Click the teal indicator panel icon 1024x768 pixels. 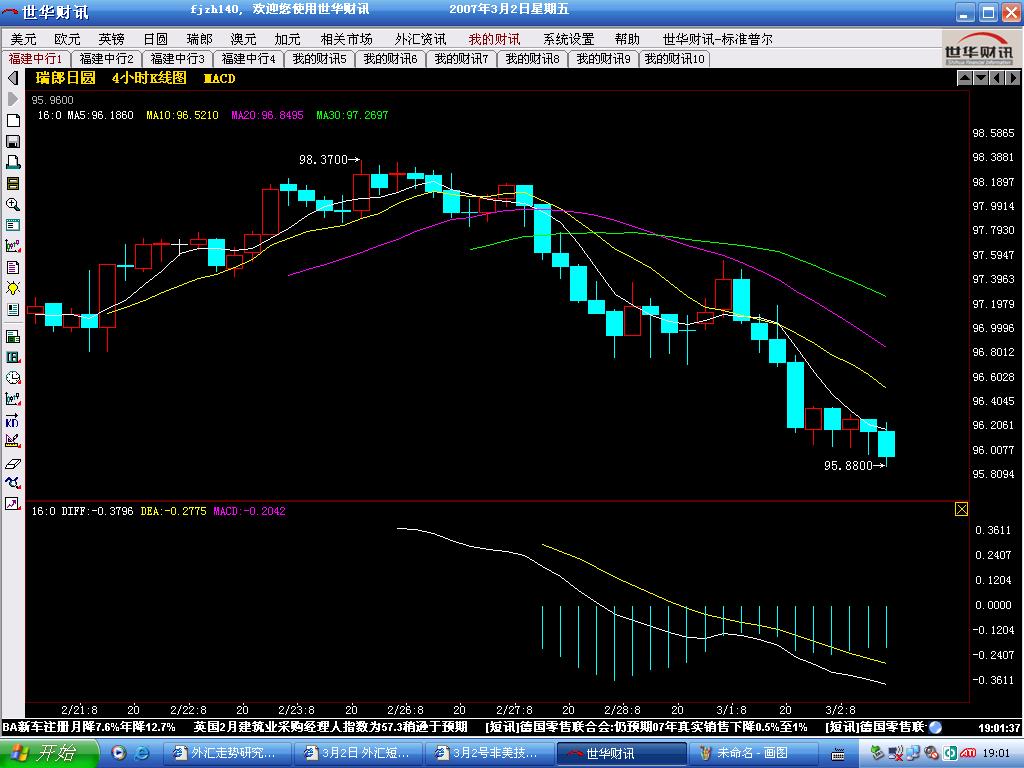pyautogui.click(x=12, y=357)
